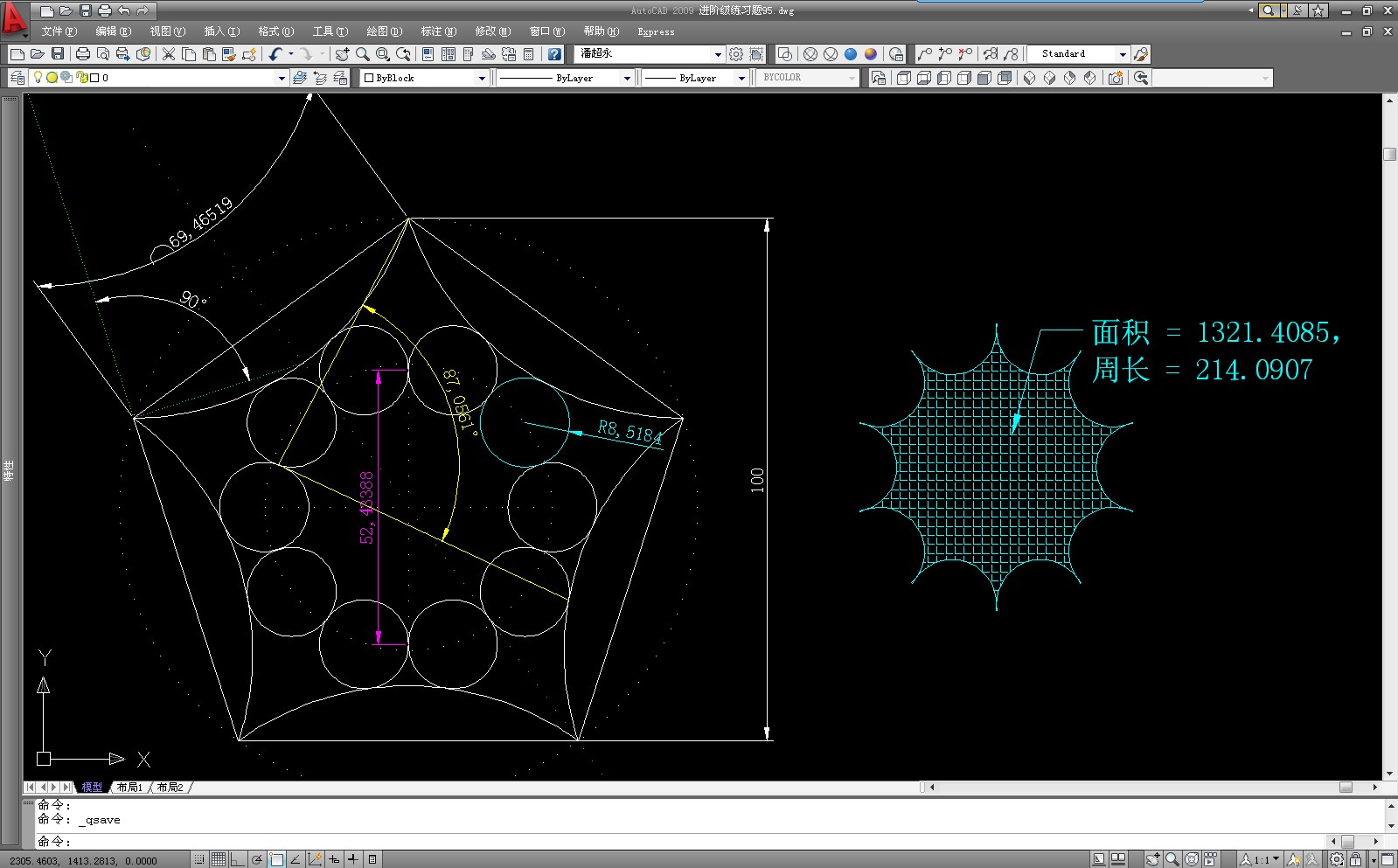Open the red A application menu

point(13,19)
